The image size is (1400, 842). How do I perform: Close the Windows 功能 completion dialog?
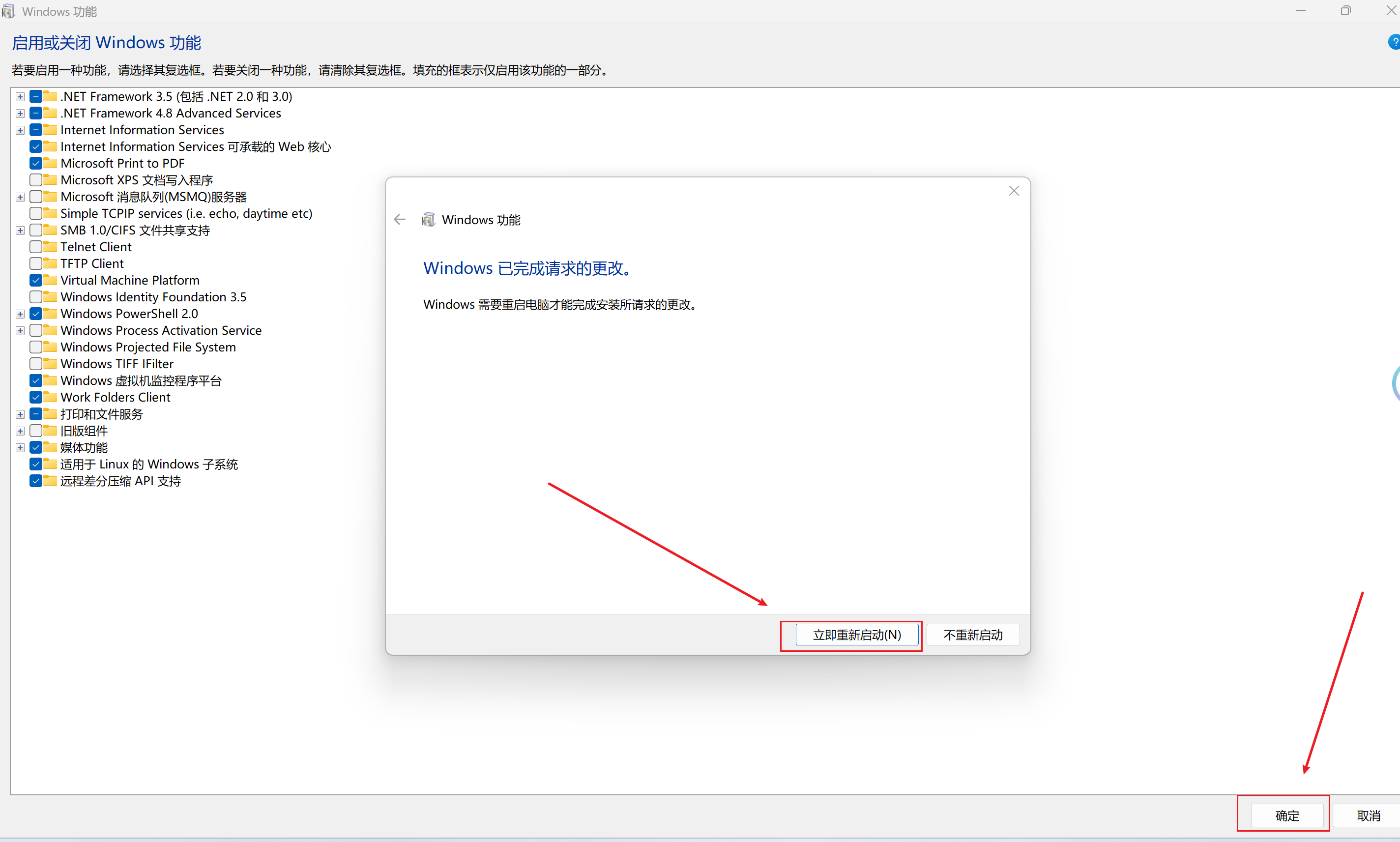1014,191
